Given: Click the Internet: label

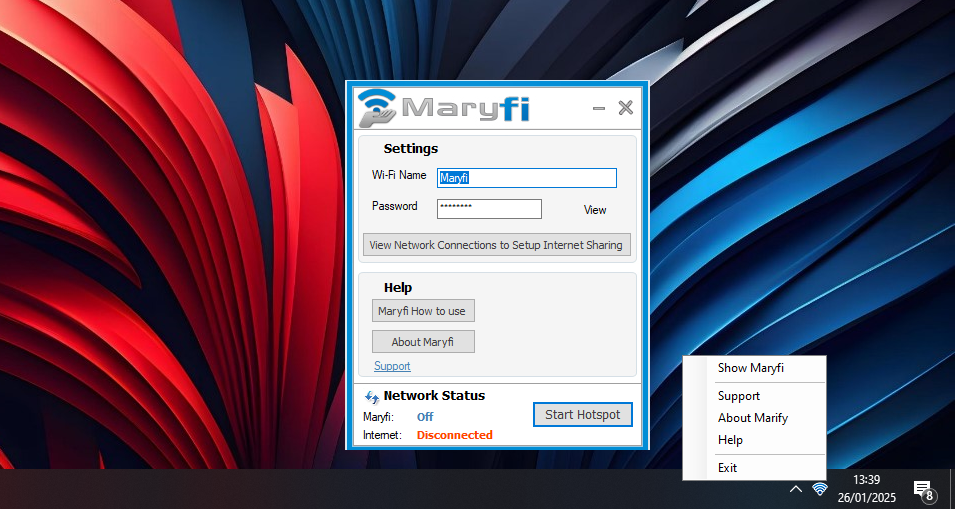Looking at the screenshot, I should coord(382,435).
